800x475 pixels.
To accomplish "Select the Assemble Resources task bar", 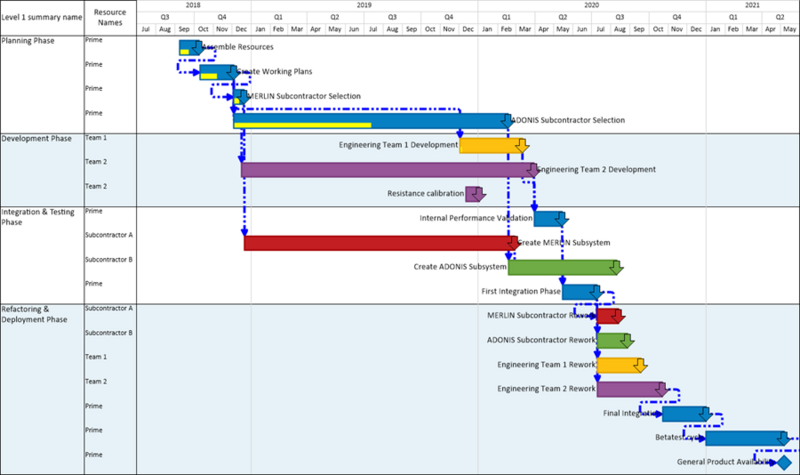I will point(190,47).
